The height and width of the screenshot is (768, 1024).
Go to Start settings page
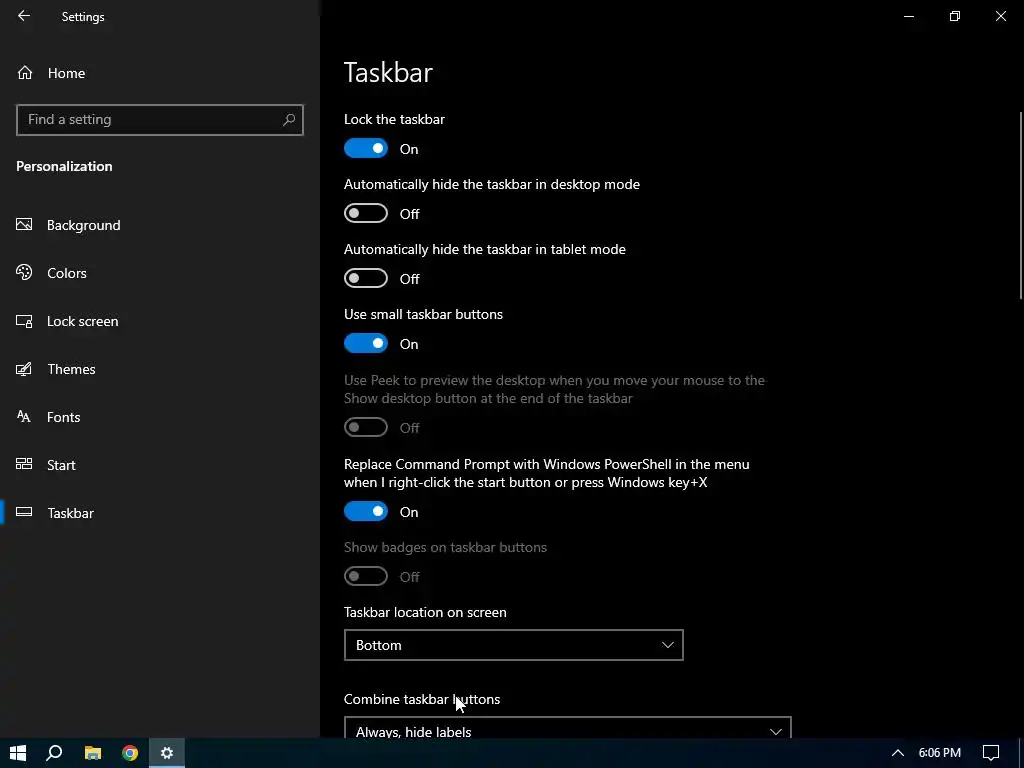(159, 465)
